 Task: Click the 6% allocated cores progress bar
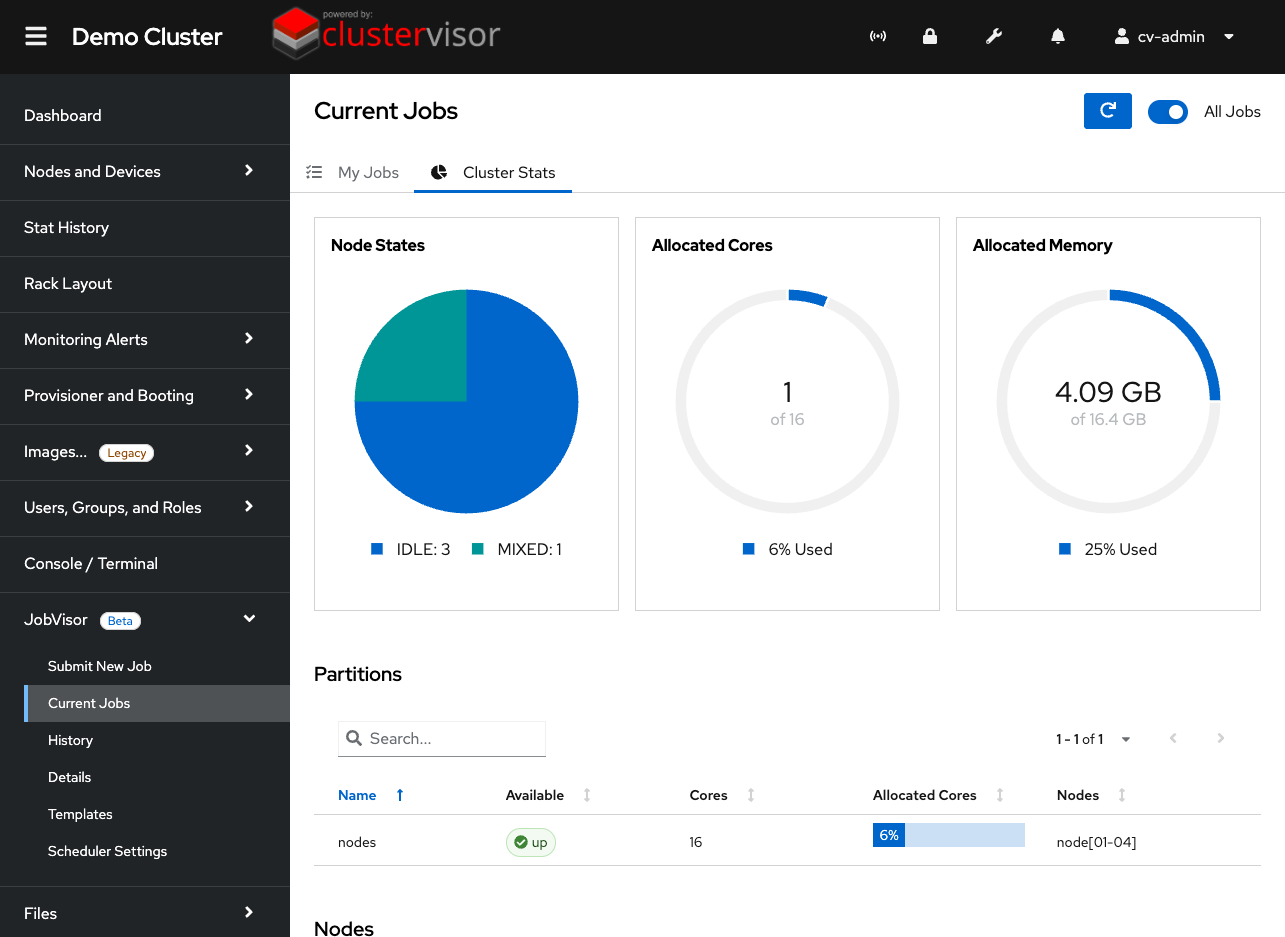point(949,835)
